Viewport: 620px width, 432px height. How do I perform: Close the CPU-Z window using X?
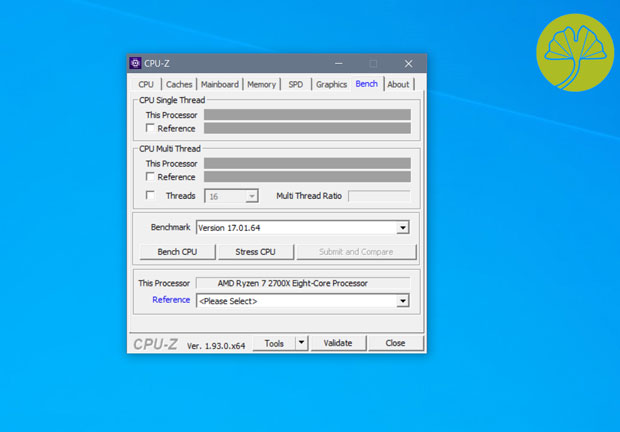pos(408,64)
